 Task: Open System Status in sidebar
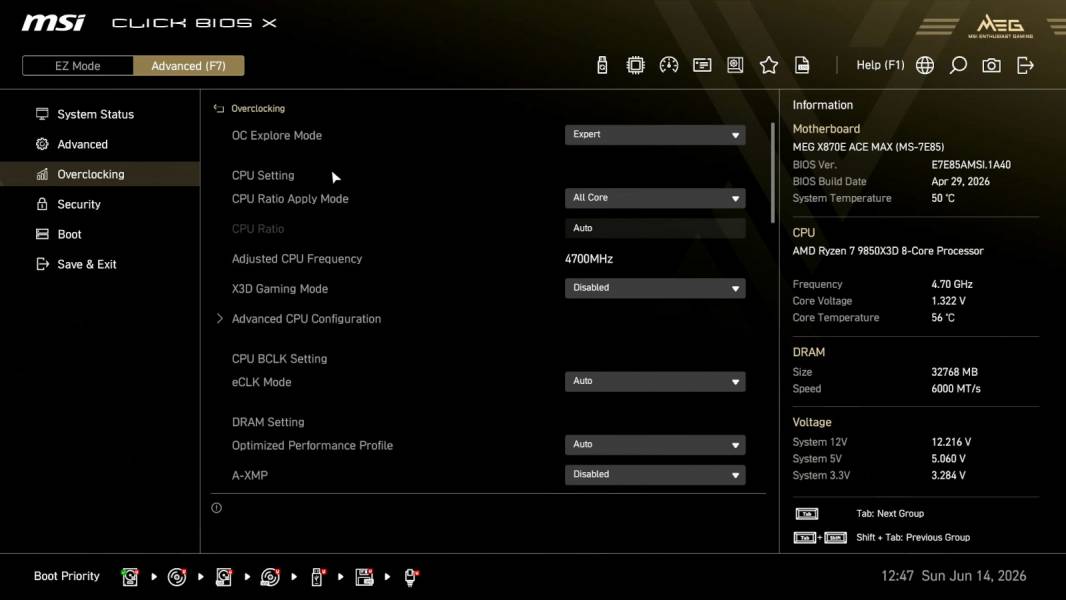pyautogui.click(x=95, y=114)
